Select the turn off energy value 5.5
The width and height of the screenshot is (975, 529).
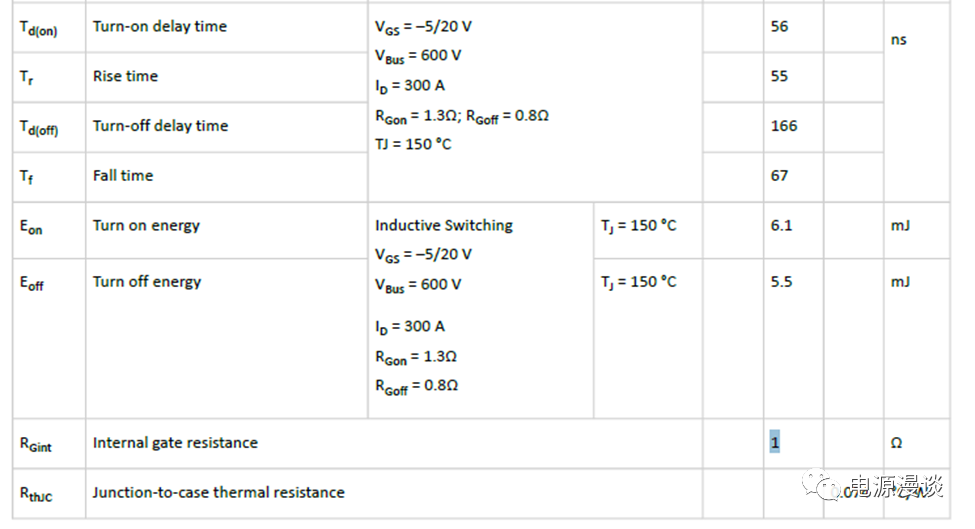coord(781,282)
